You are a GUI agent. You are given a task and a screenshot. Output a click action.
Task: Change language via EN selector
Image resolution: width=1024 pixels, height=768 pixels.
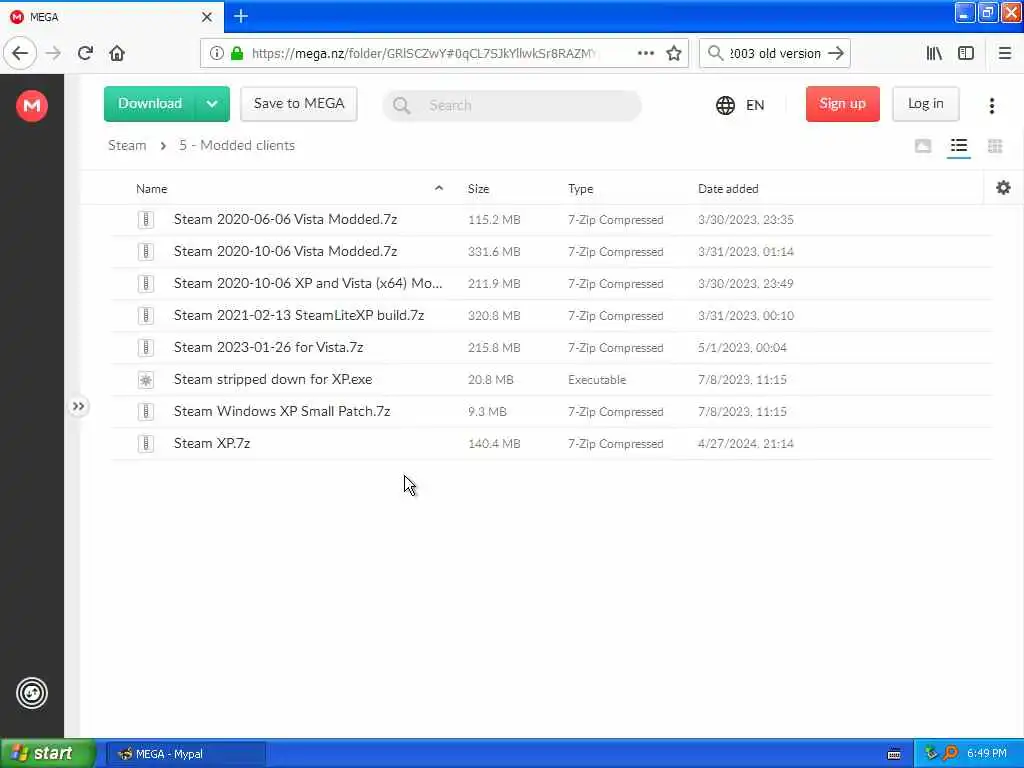click(x=755, y=105)
